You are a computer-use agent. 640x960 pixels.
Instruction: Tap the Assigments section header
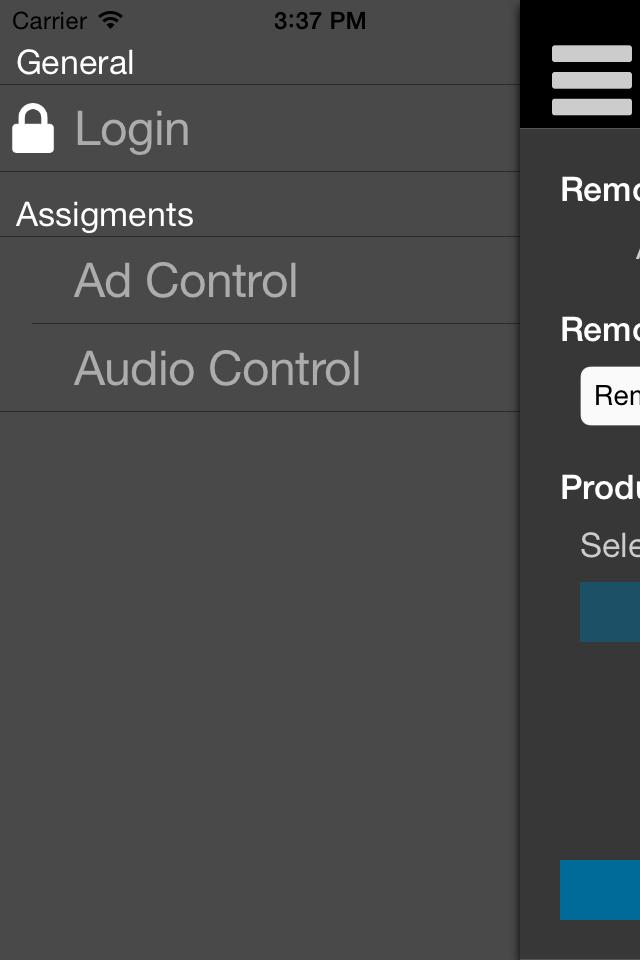[x=105, y=214]
